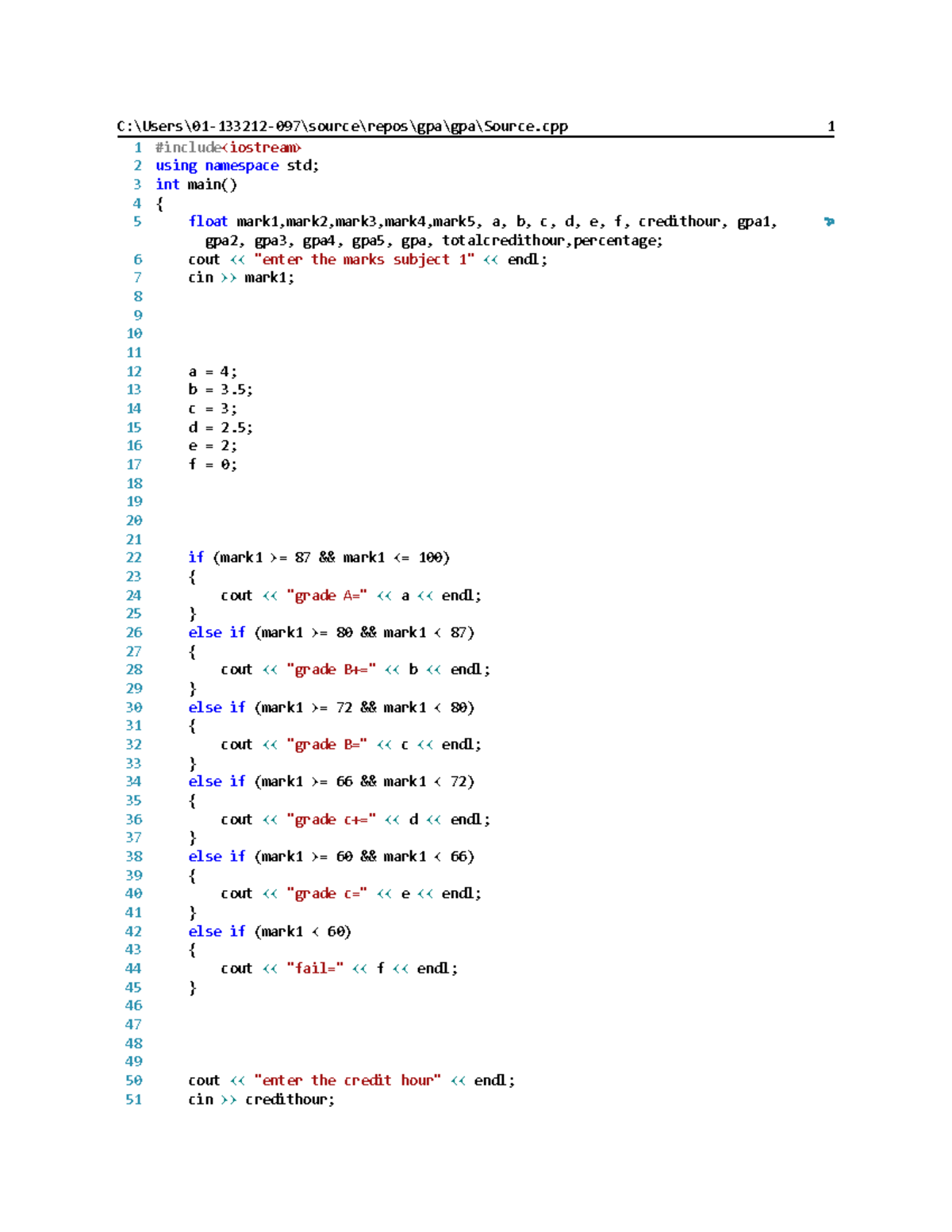The width and height of the screenshot is (952, 1232).
Task: Click the 'a = 4;' assignment
Action: [x=213, y=371]
